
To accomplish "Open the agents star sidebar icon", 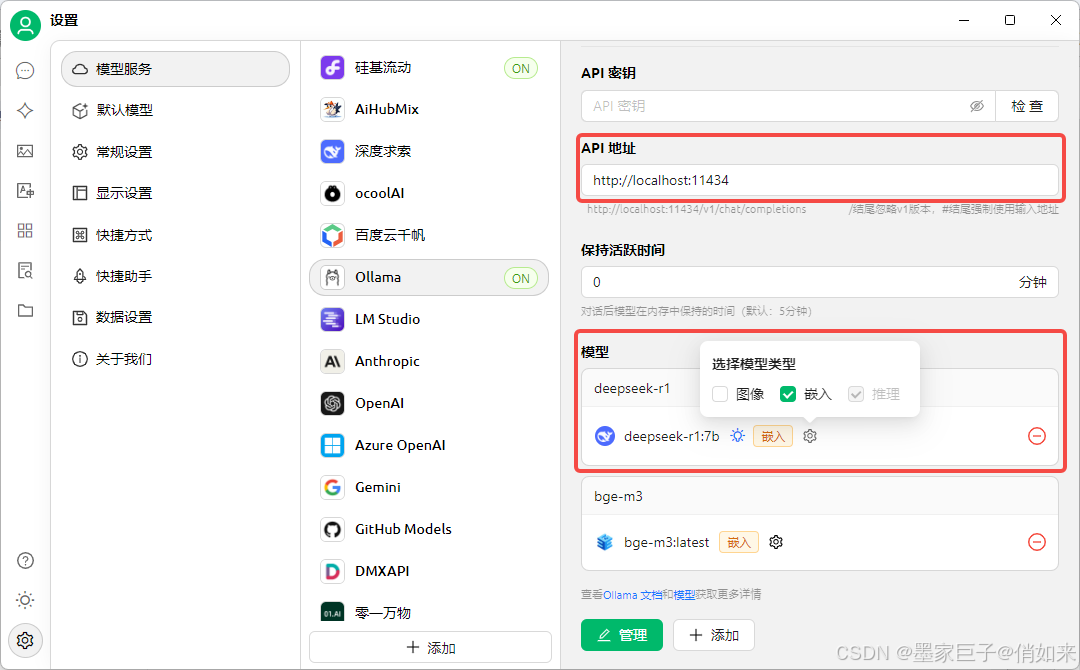I will click(x=25, y=111).
